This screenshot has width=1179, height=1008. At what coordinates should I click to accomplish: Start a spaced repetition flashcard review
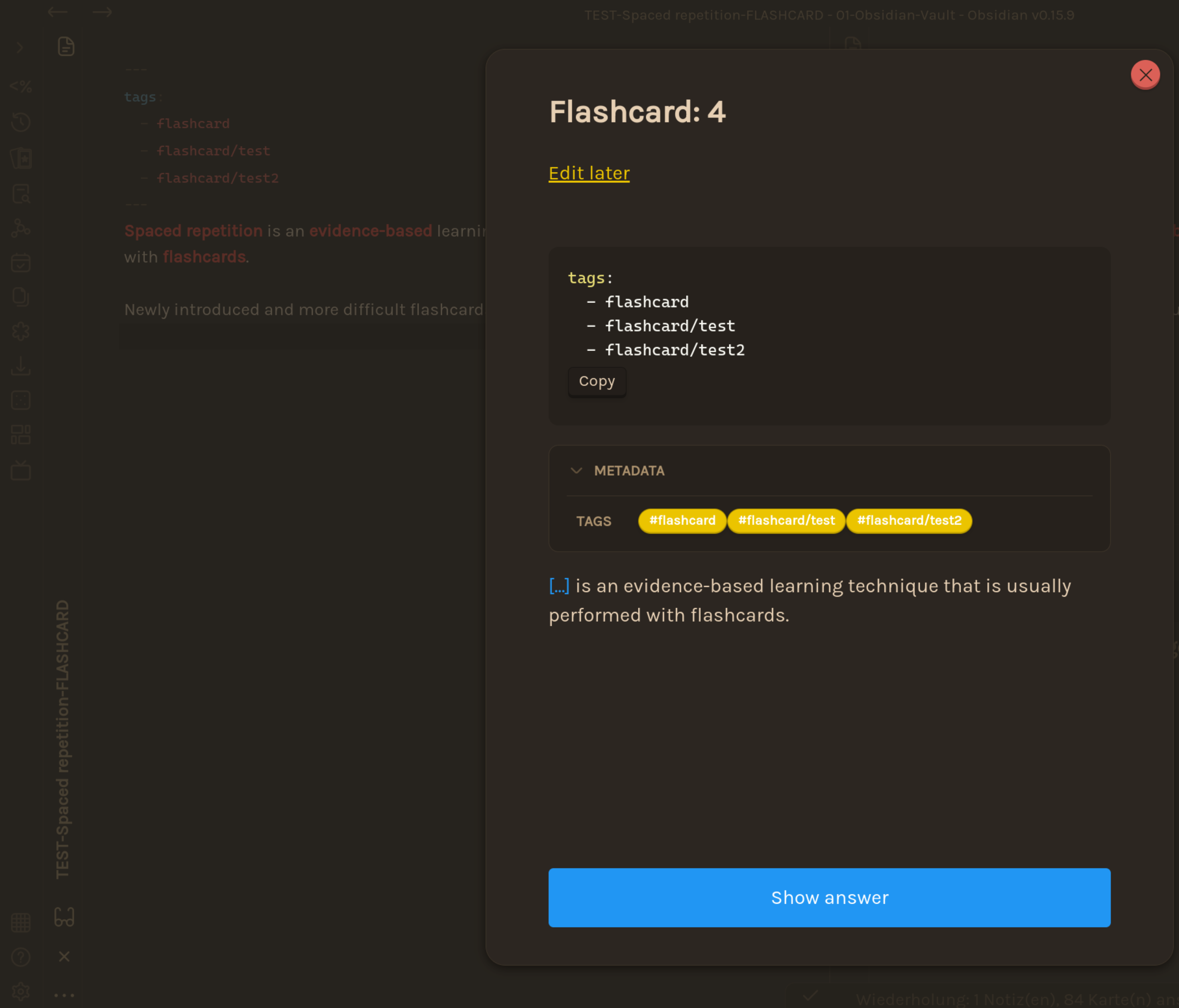click(x=22, y=158)
